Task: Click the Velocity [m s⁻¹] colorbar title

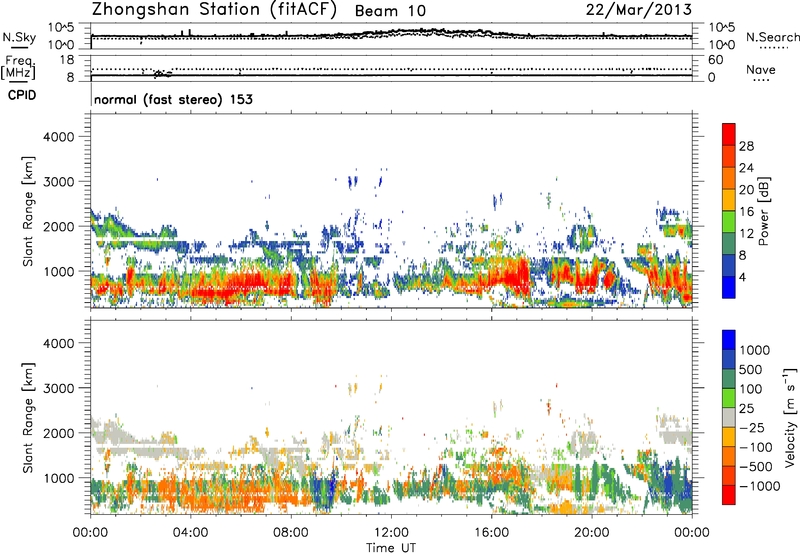Action: [790, 417]
